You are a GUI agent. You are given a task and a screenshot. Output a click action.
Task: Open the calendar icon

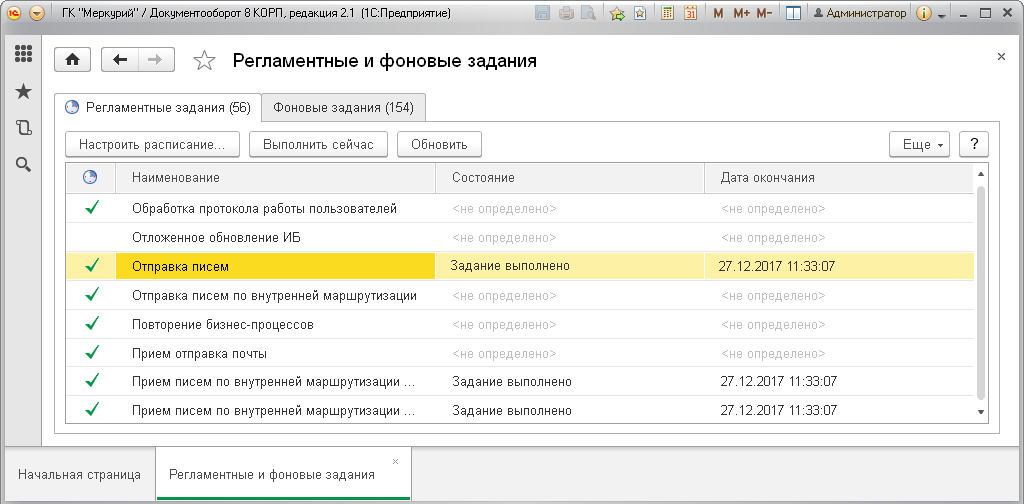[x=690, y=13]
